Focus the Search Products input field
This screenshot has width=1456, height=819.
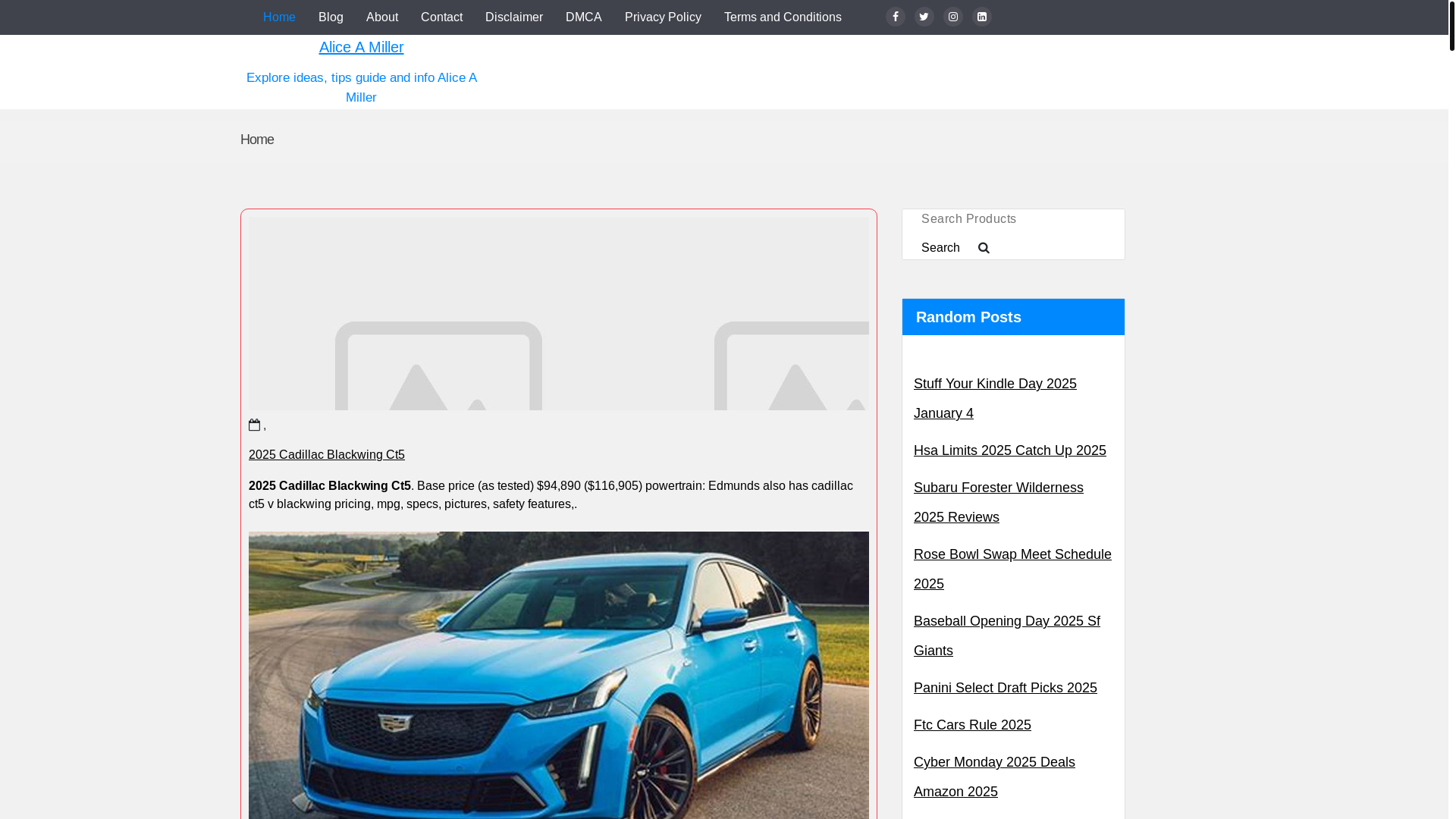point(1013,219)
